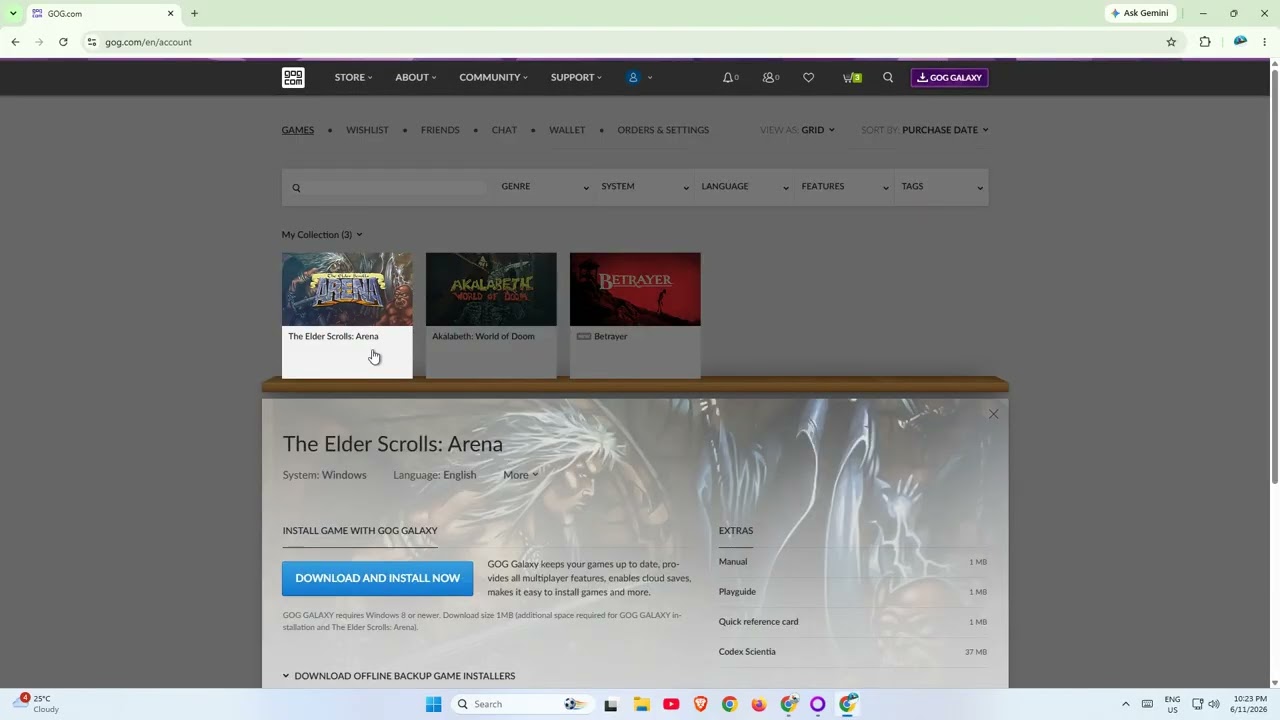1280x720 pixels.
Task: Click the GOG.com logo in the header
Action: pyautogui.click(x=293, y=77)
